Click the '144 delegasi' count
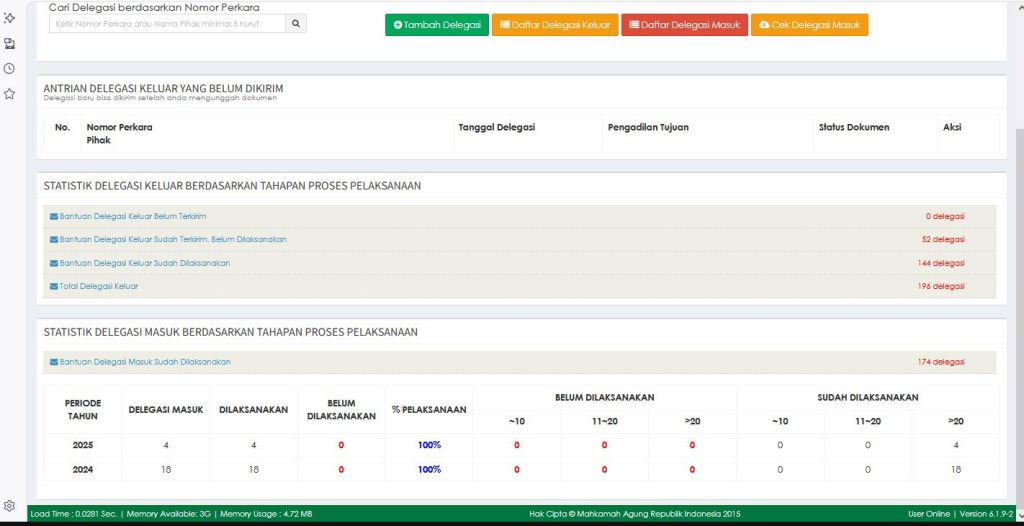Viewport: 1024px width, 526px height. [x=941, y=263]
